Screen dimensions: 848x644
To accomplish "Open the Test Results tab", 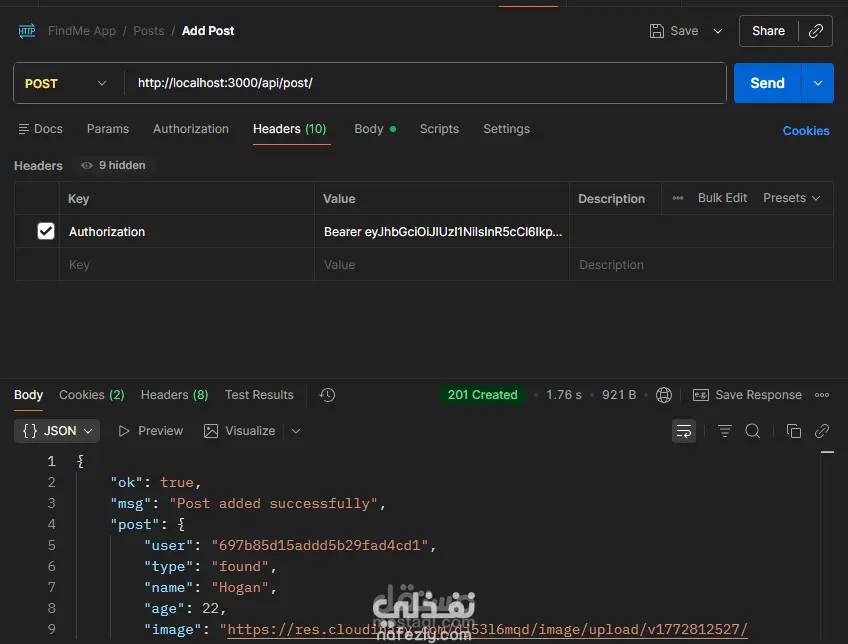I will pos(259,395).
